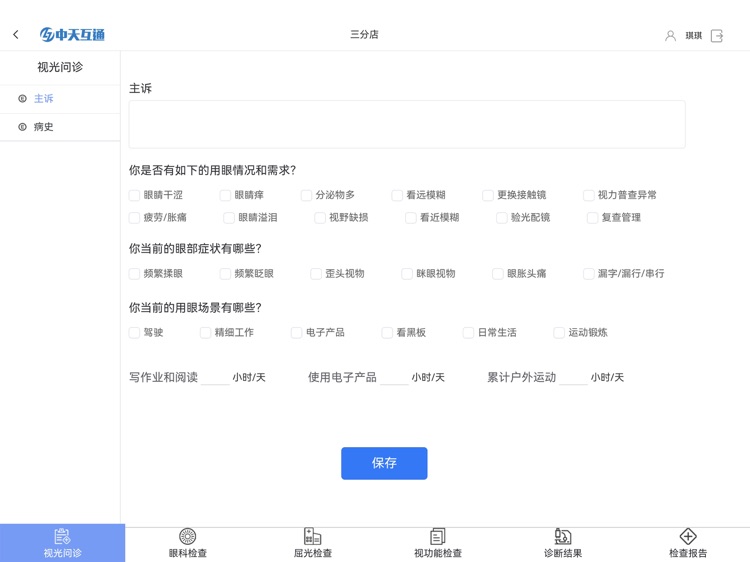Viewport: 750px width, 562px height.
Task: Click the 病史 sidebar bullet icon
Action: coord(22,127)
